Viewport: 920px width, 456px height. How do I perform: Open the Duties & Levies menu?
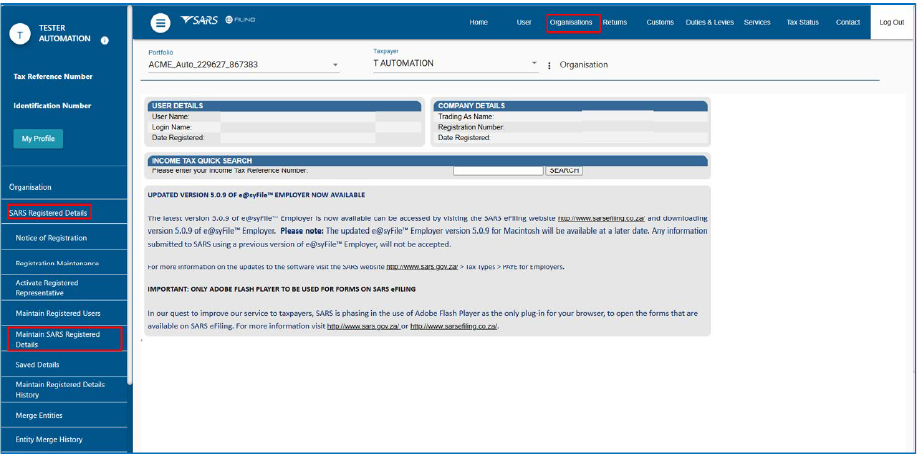tap(708, 22)
